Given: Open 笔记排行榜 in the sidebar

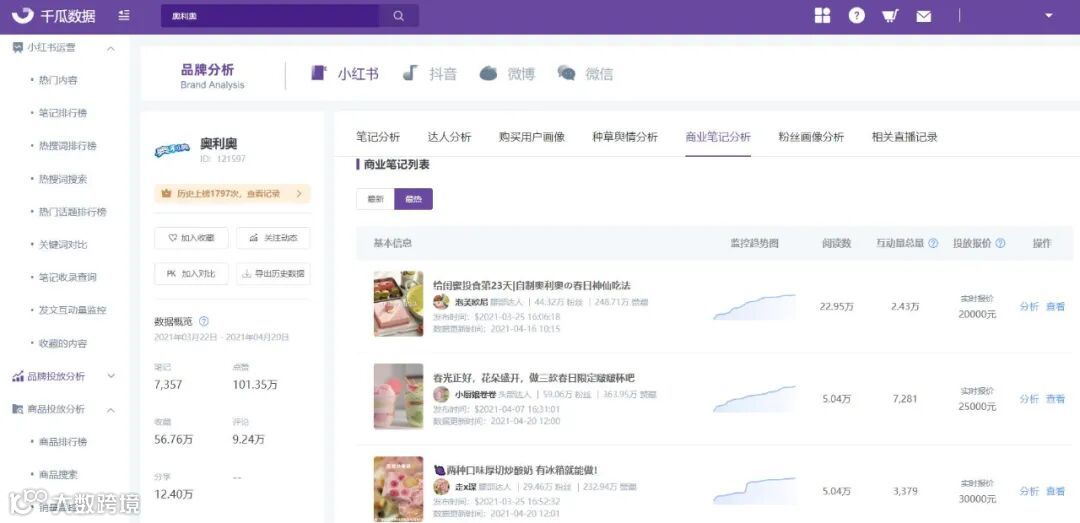Looking at the screenshot, I should coord(63,113).
